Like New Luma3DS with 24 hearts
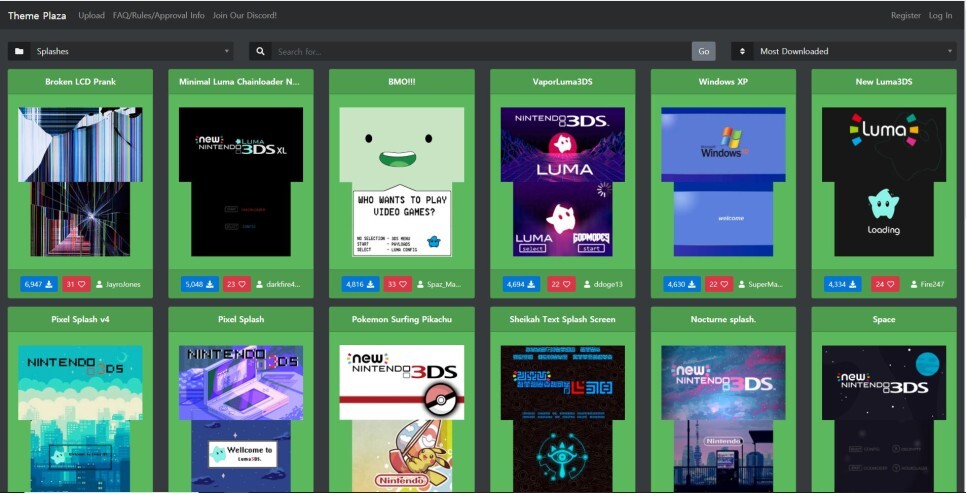Viewport: 966px width, 493px height. pyautogui.click(x=885, y=284)
